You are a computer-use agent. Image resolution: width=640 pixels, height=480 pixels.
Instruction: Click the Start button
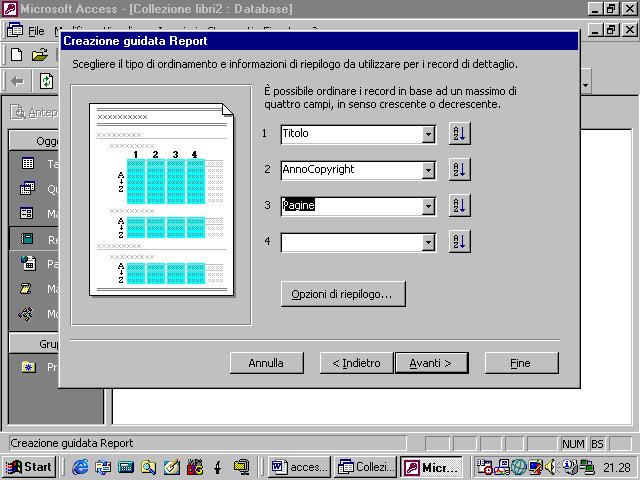29,467
